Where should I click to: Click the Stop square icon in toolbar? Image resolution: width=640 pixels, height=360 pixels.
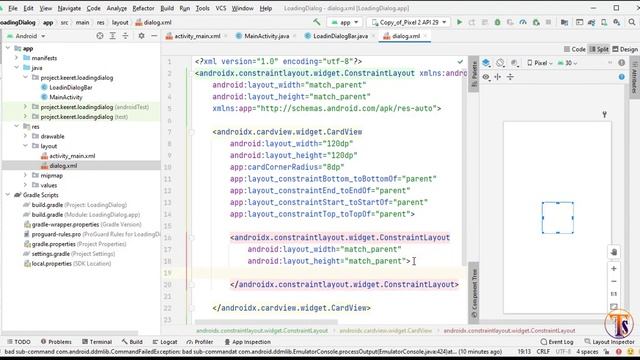click(x=549, y=22)
